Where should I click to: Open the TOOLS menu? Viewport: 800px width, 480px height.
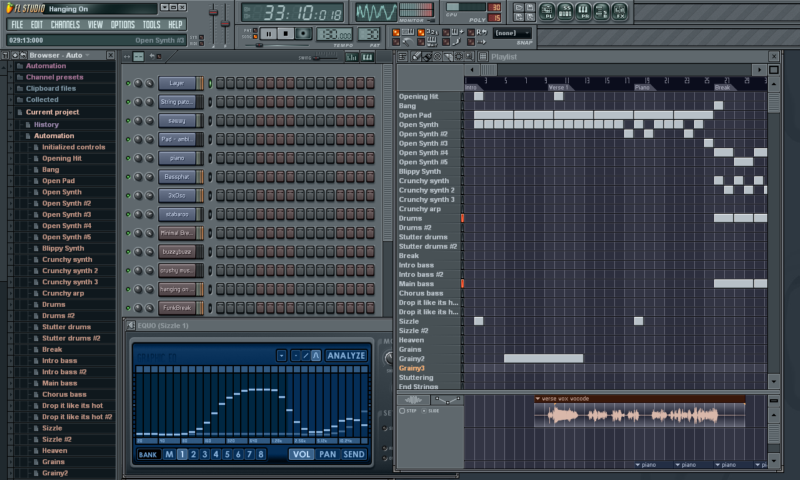coord(151,24)
